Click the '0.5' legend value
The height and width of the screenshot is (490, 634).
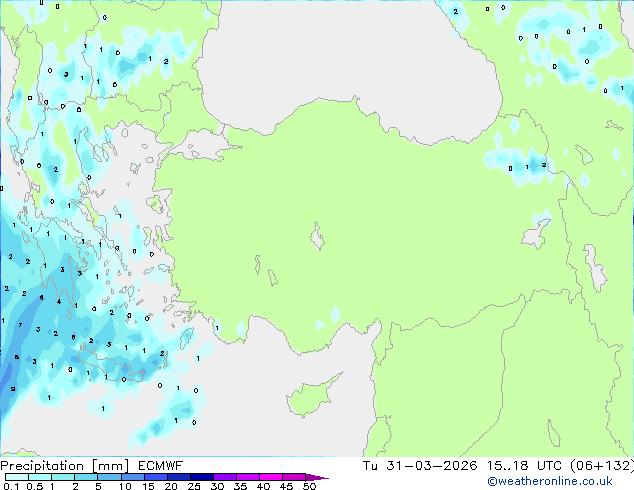[x=34, y=486]
